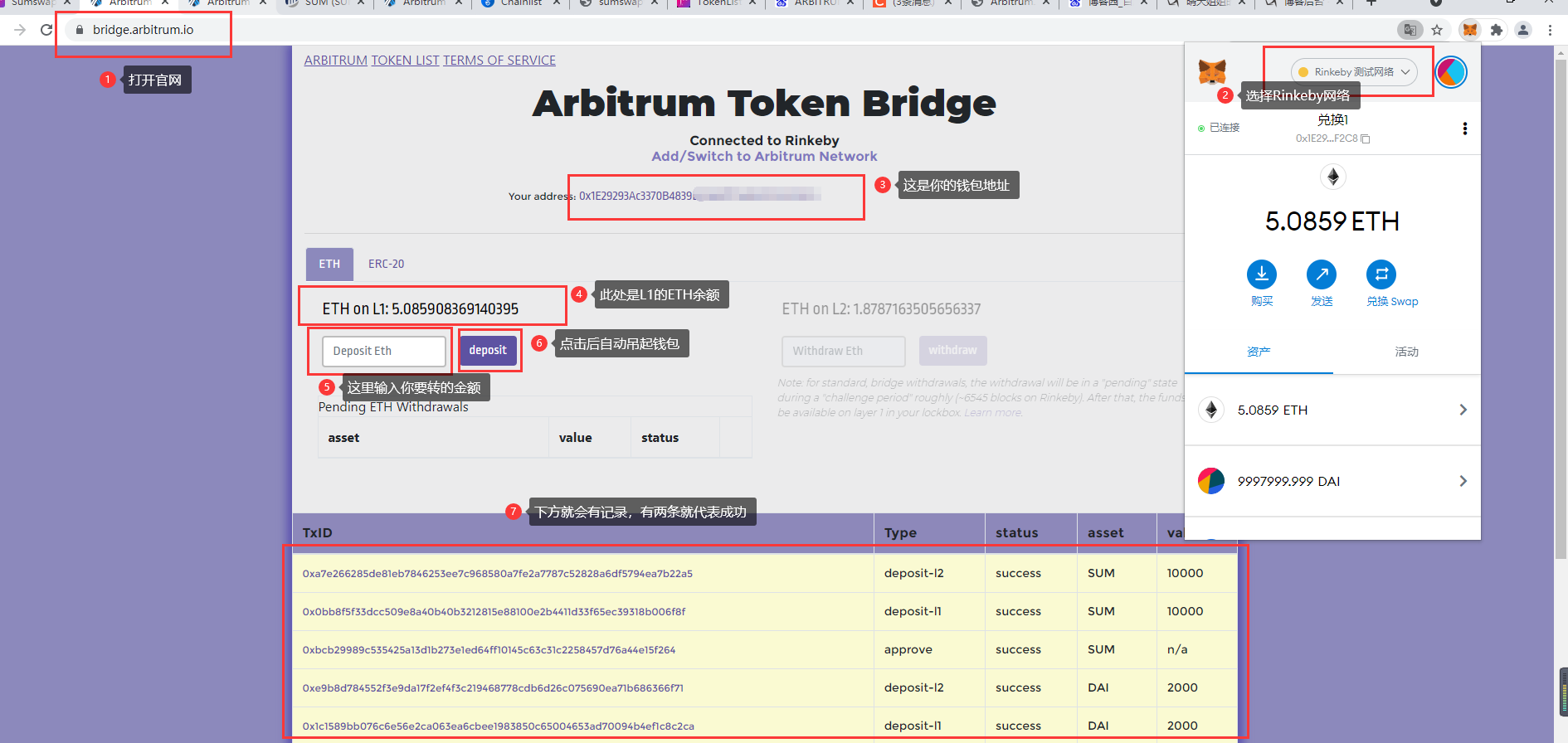The height and width of the screenshot is (743, 1568).
Task: Bookmark this page with the star icon
Action: coord(1437,30)
